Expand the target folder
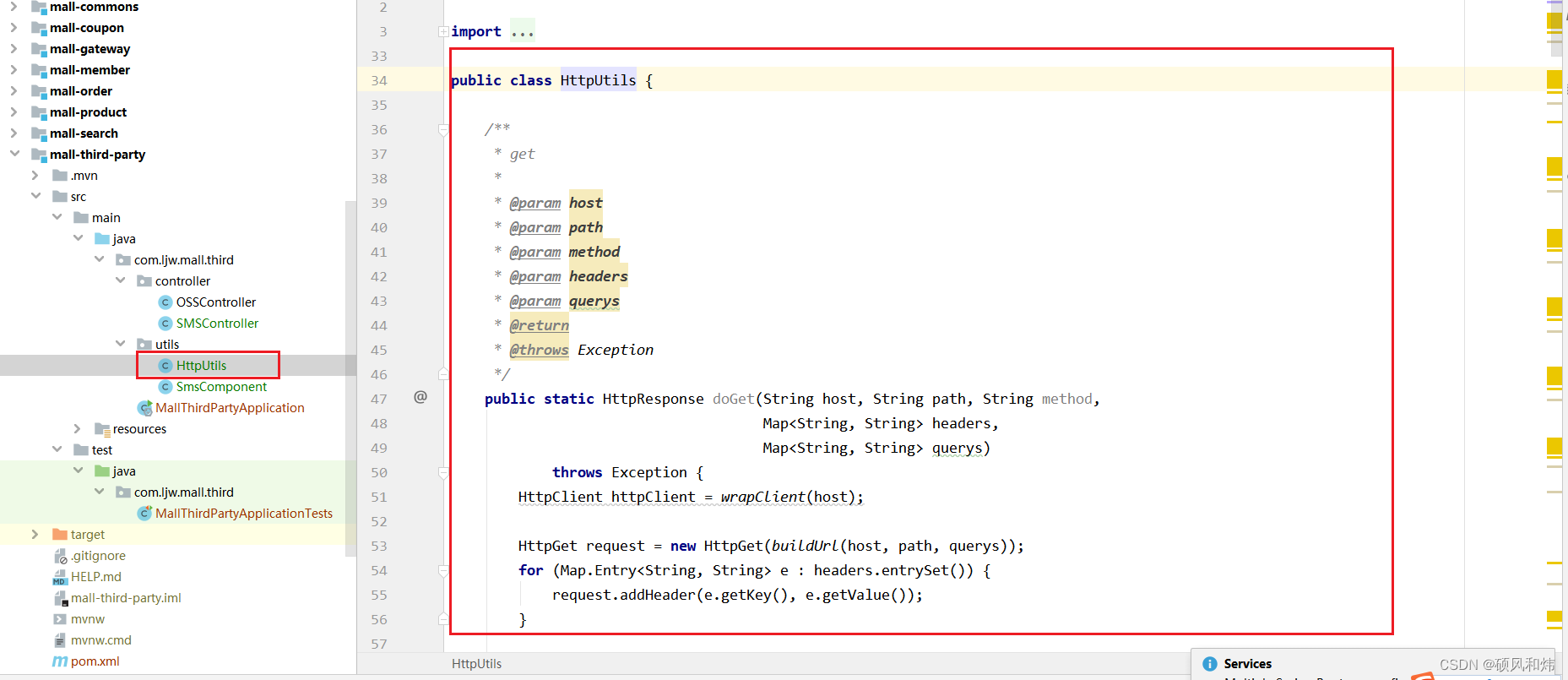Viewport: 1568px width, 680px height. pyautogui.click(x=35, y=535)
